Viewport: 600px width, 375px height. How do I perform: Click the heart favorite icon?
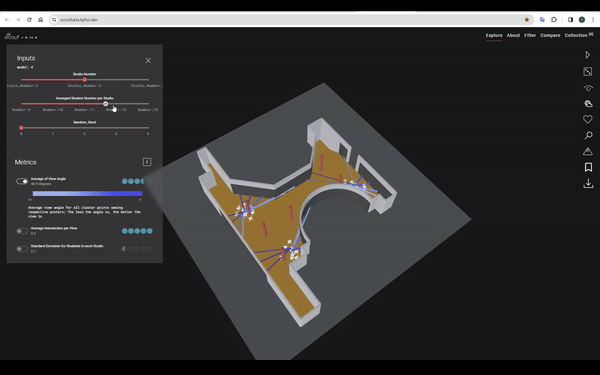point(588,119)
